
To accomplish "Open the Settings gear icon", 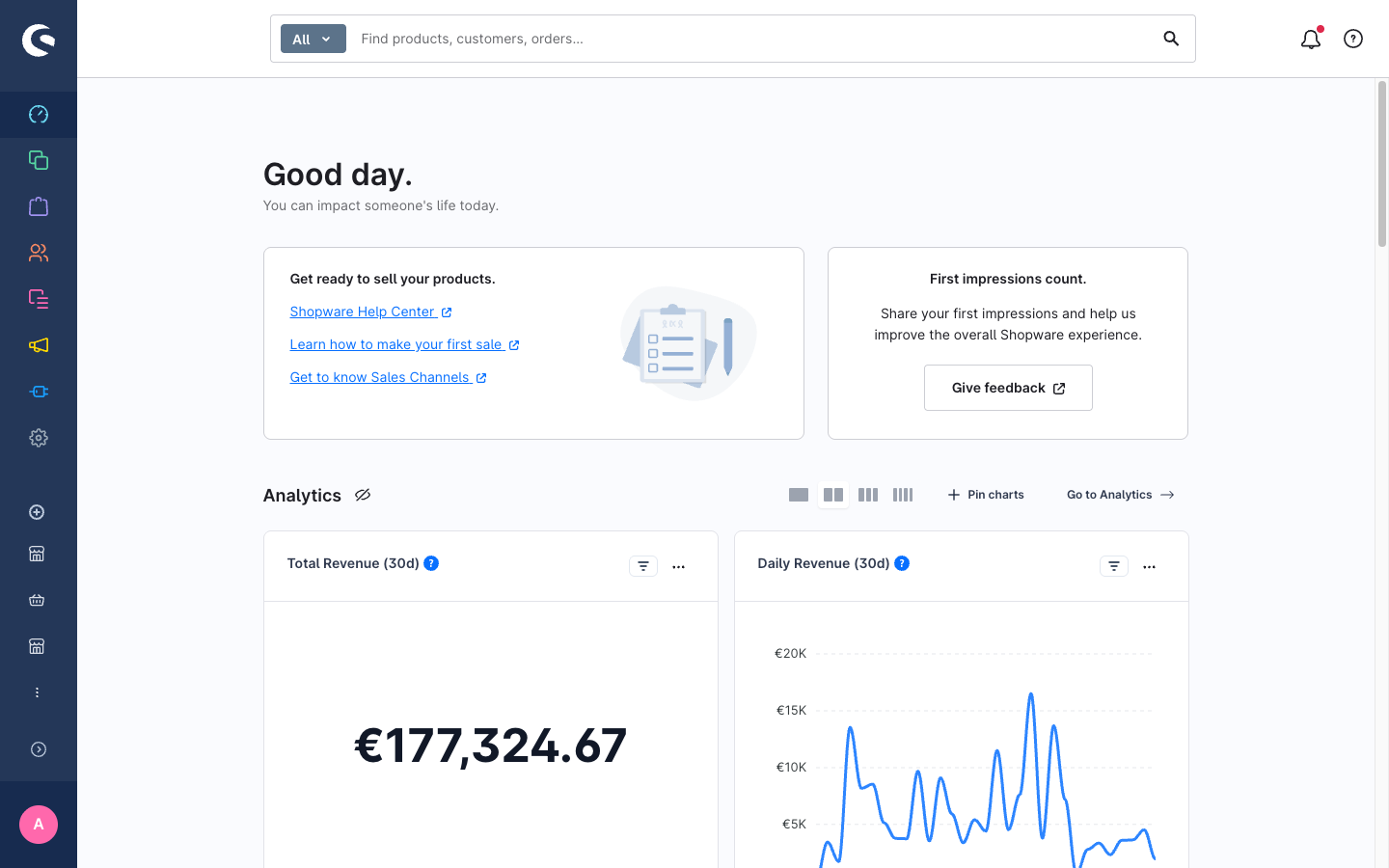I will 39,438.
